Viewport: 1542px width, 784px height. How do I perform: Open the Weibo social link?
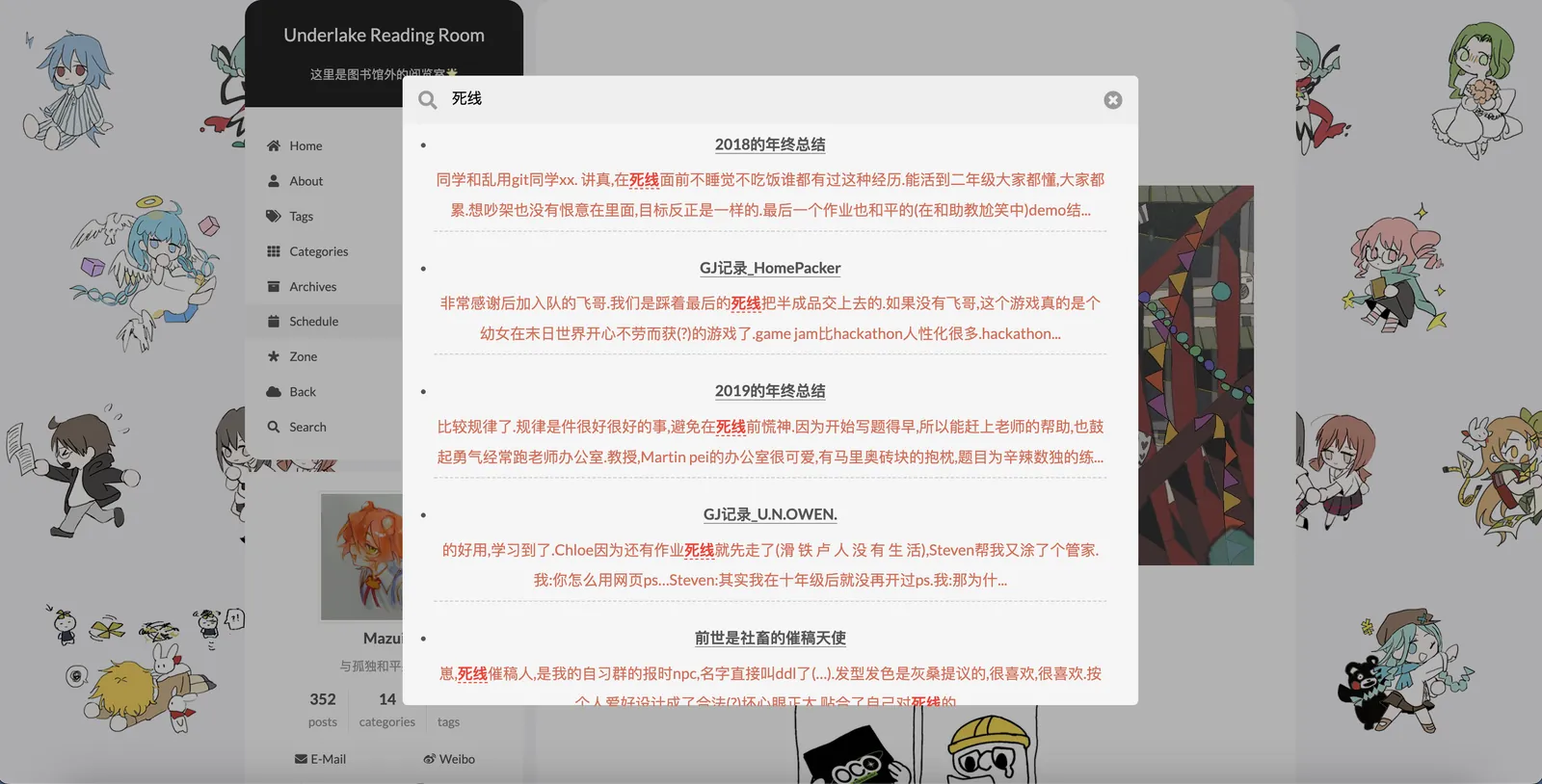(x=449, y=759)
